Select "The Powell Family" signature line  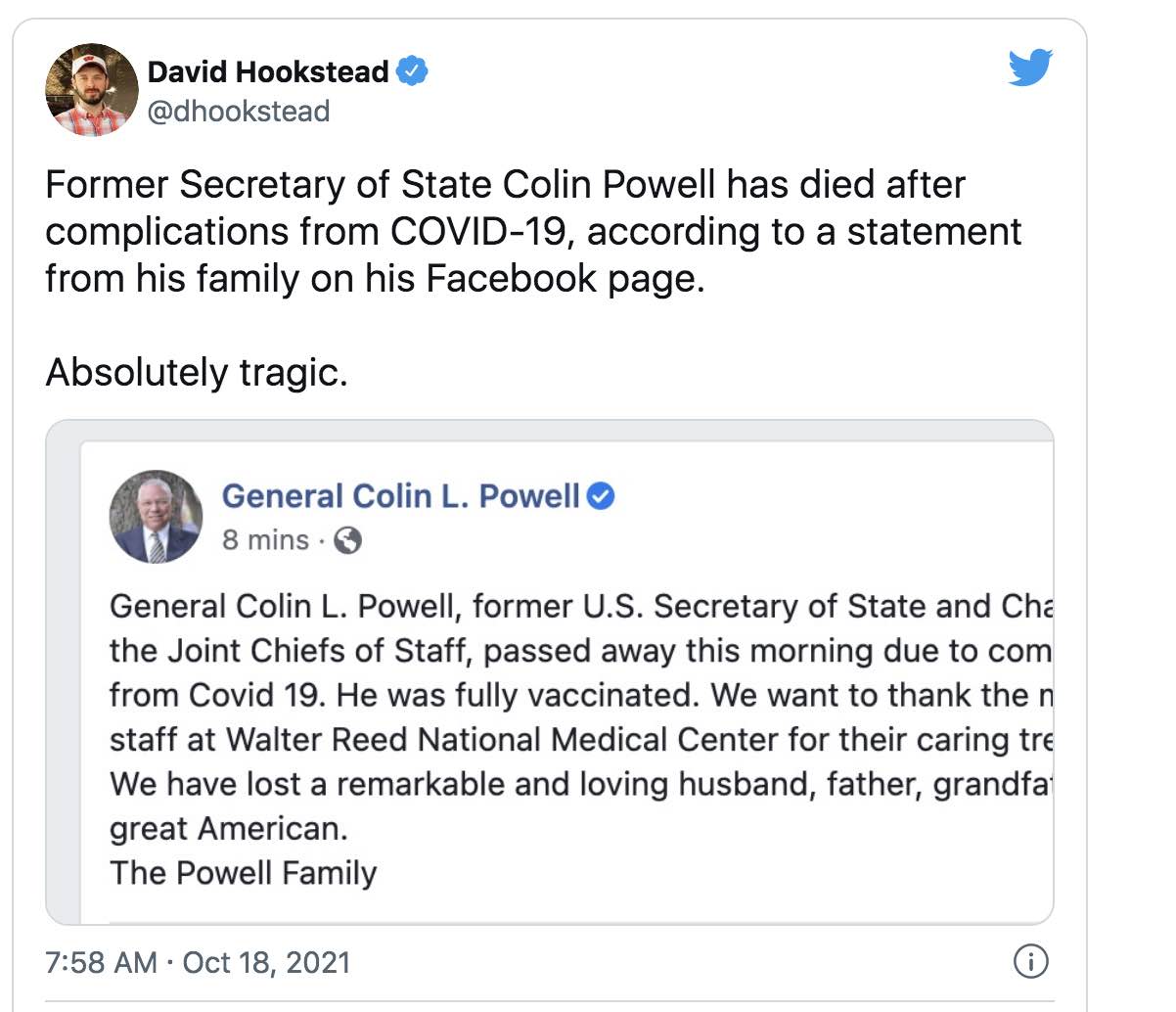(x=243, y=872)
